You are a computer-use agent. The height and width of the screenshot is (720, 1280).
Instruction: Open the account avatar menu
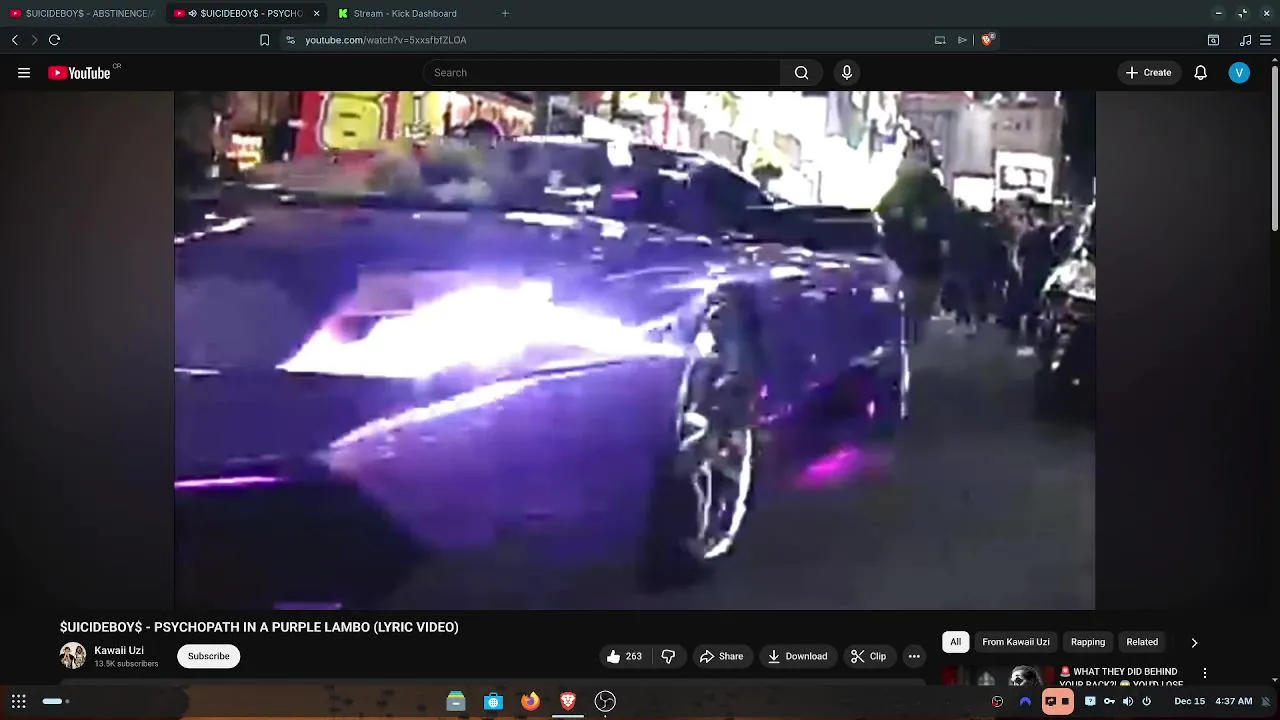(1239, 73)
